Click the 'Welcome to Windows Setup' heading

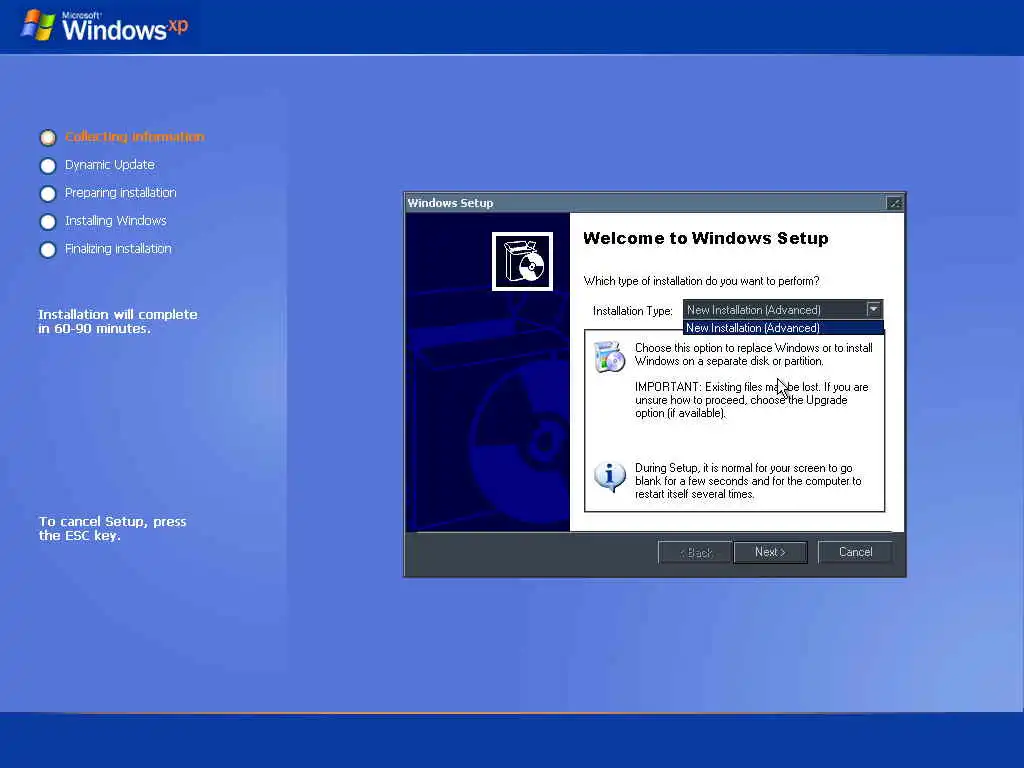[x=705, y=238]
